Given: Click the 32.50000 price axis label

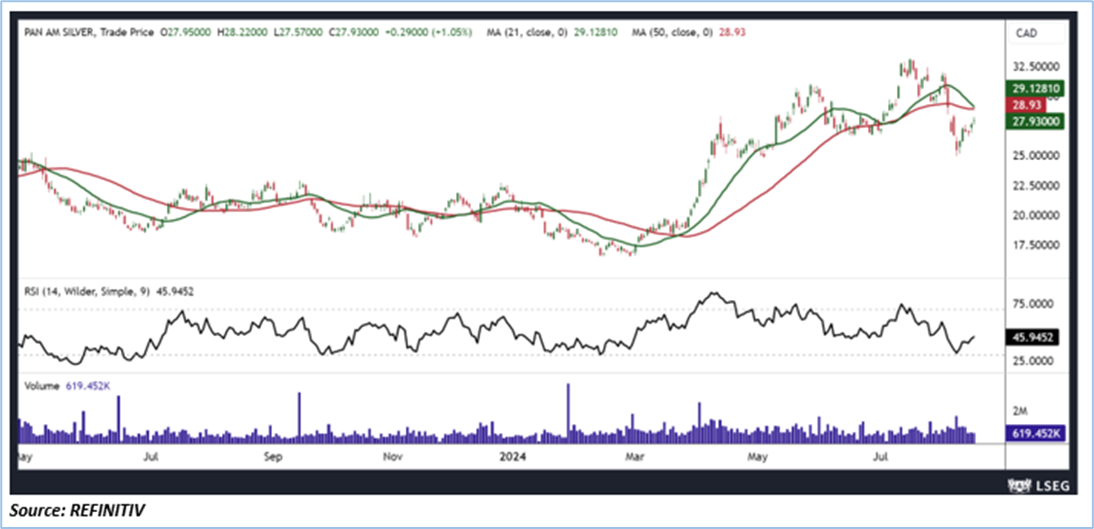Looking at the screenshot, I should pyautogui.click(x=1037, y=66).
